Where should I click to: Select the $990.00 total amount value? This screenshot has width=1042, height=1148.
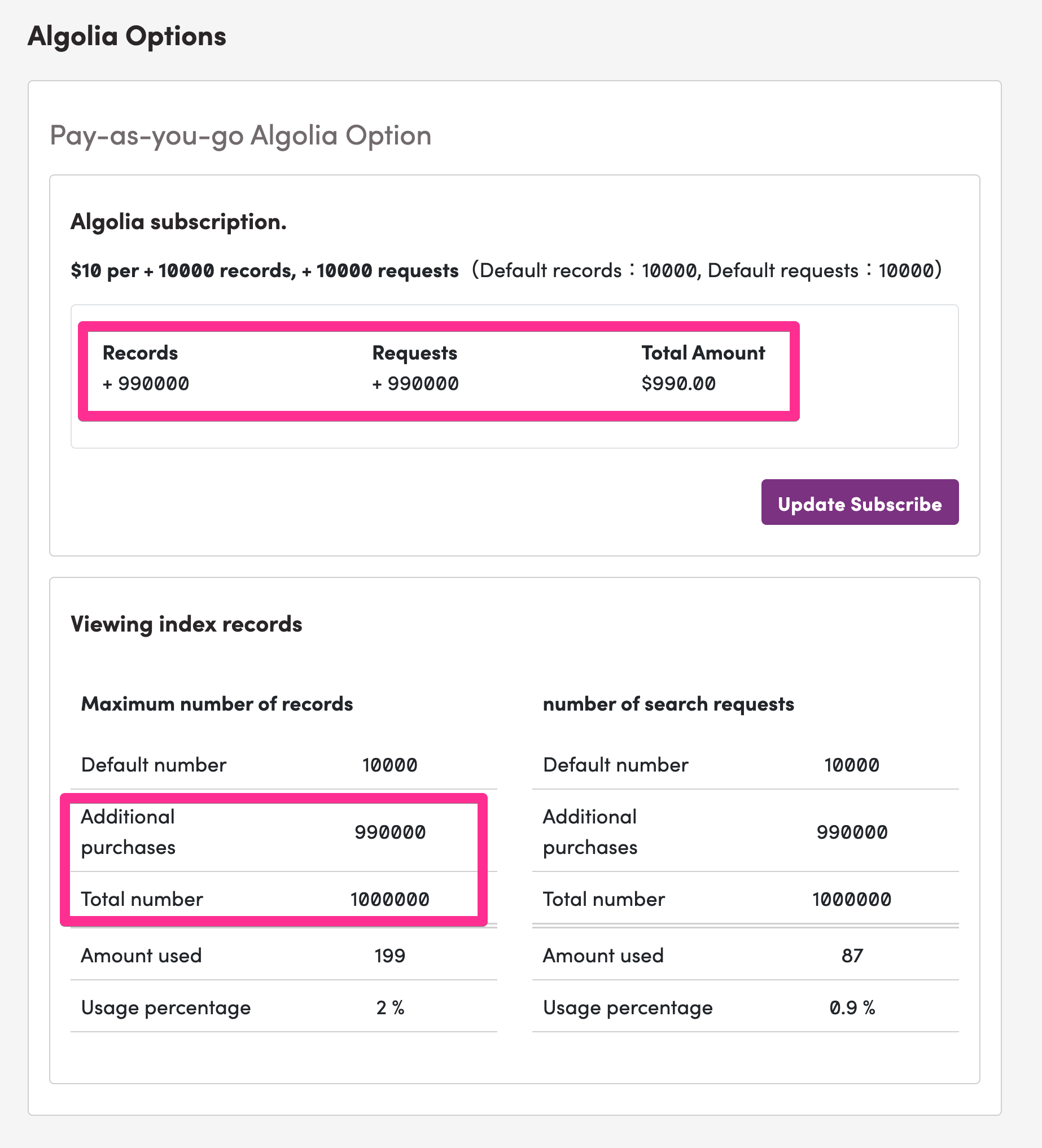coord(678,384)
